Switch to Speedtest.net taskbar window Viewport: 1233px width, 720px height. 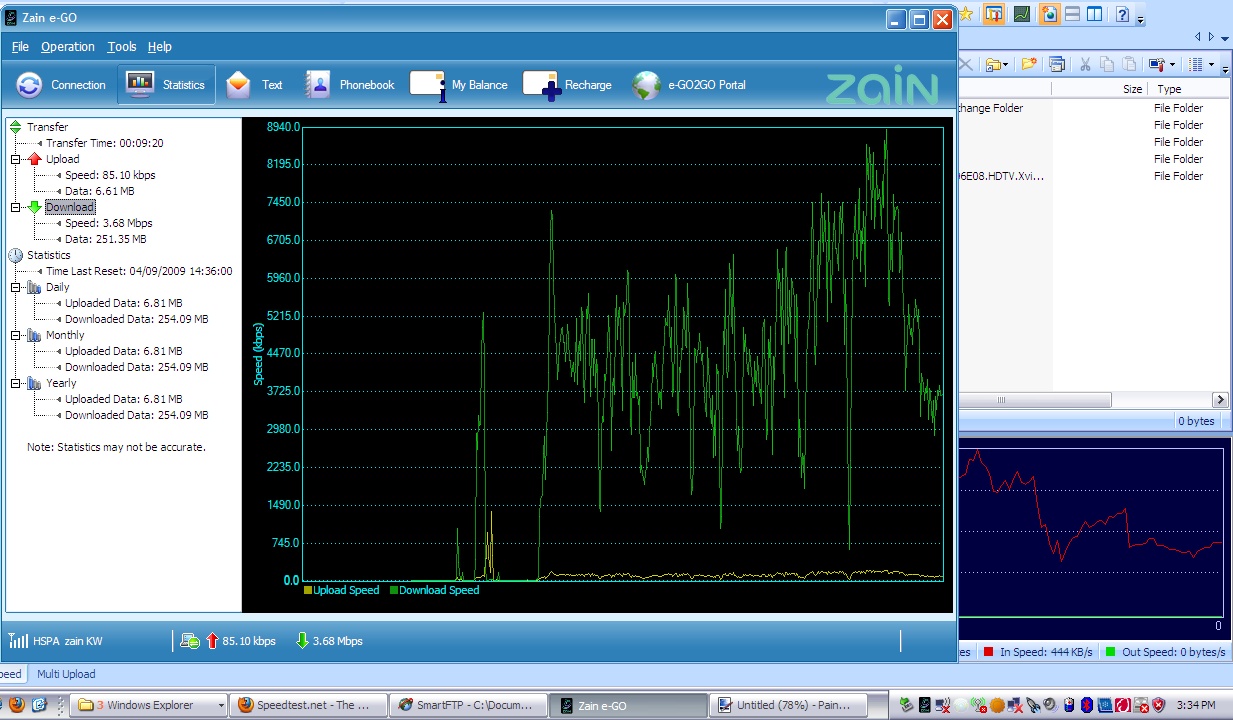click(305, 705)
